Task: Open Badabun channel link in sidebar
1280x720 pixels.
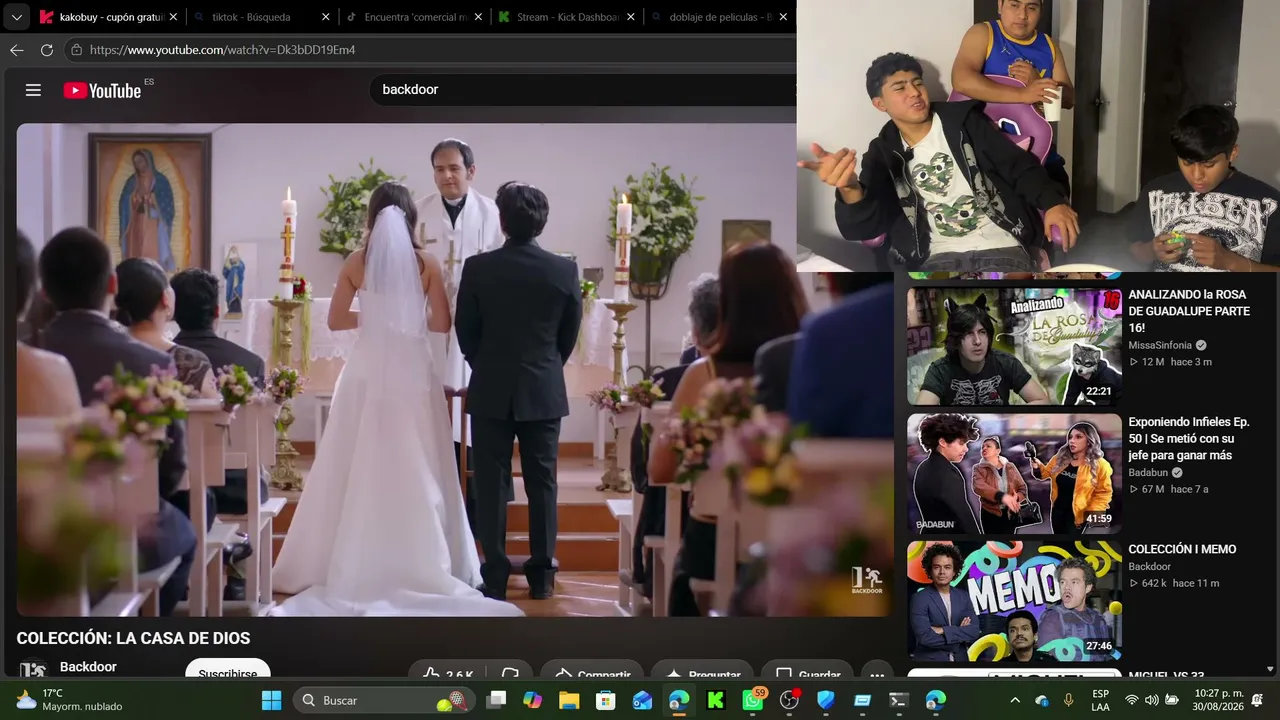Action: (1148, 473)
